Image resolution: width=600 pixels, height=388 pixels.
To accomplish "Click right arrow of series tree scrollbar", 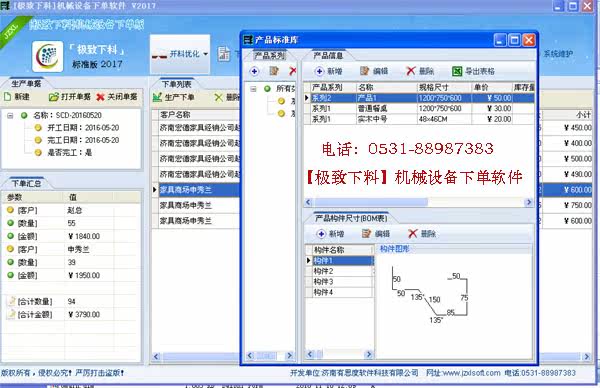I will tap(290, 355).
